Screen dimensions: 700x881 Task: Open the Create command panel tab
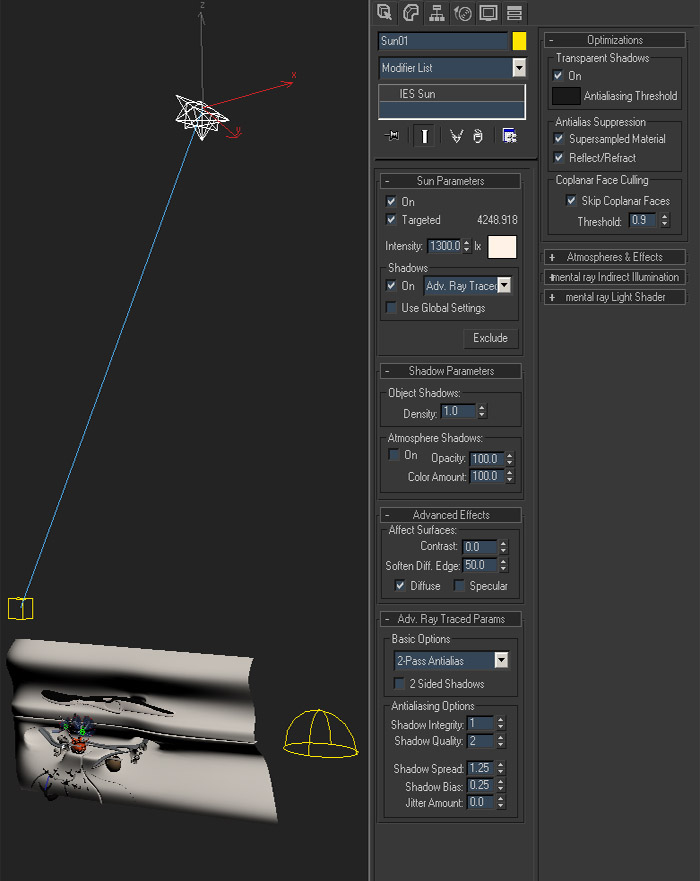click(x=384, y=13)
